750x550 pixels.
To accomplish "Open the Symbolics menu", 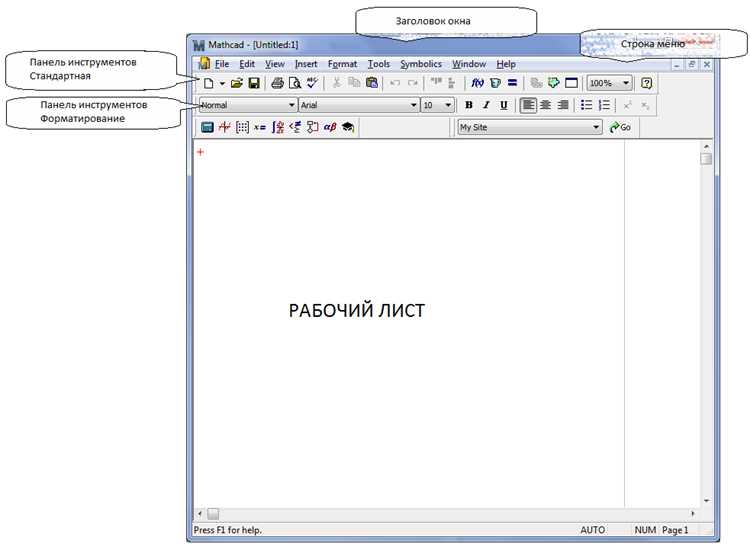I will click(x=420, y=64).
